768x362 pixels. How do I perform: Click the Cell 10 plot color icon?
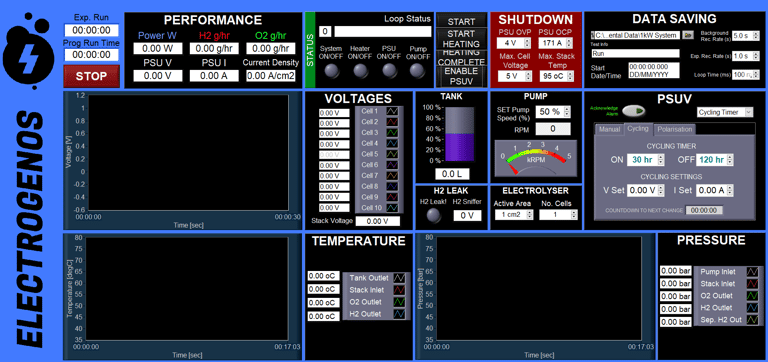coord(393,208)
